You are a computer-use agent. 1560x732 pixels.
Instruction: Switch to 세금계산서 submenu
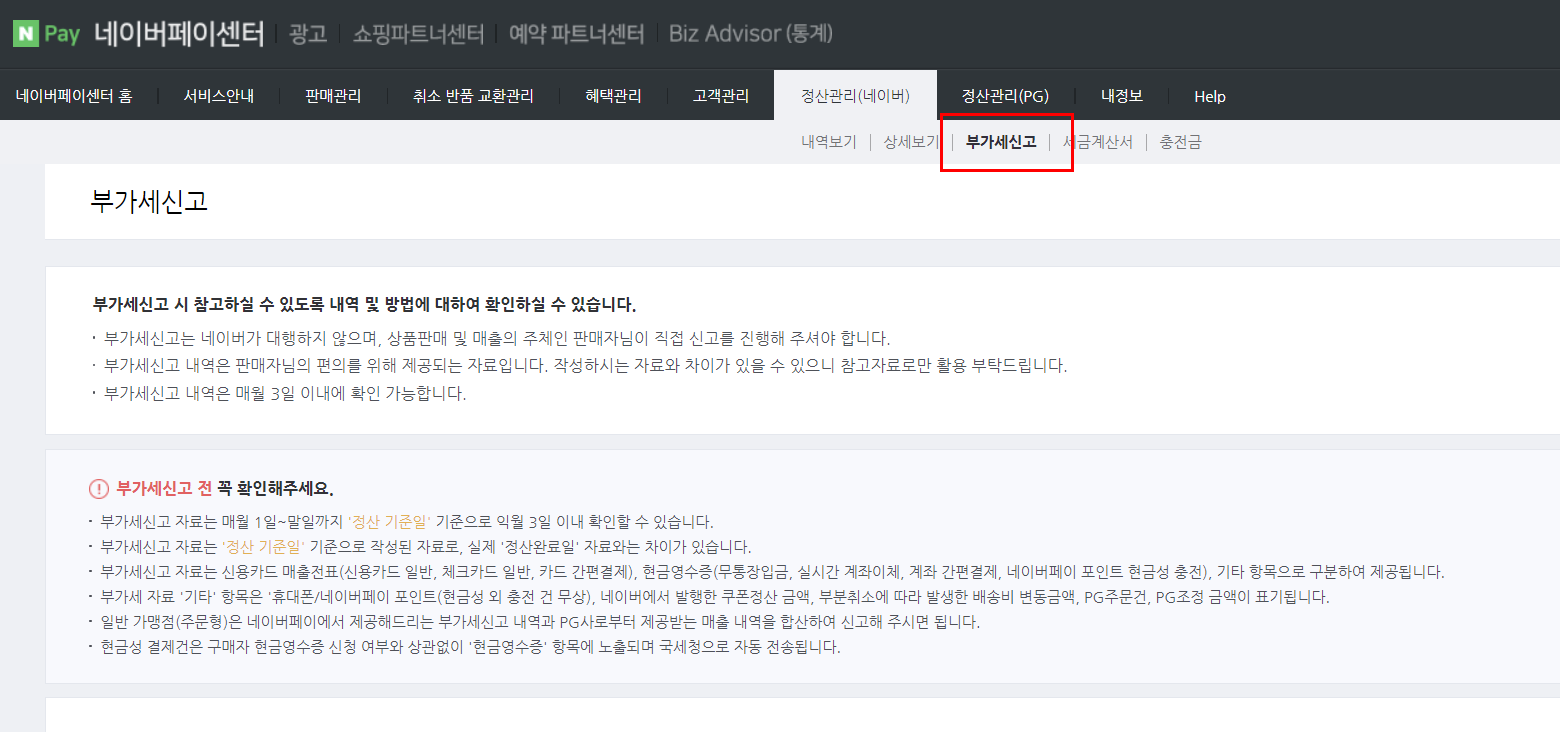click(x=1098, y=142)
